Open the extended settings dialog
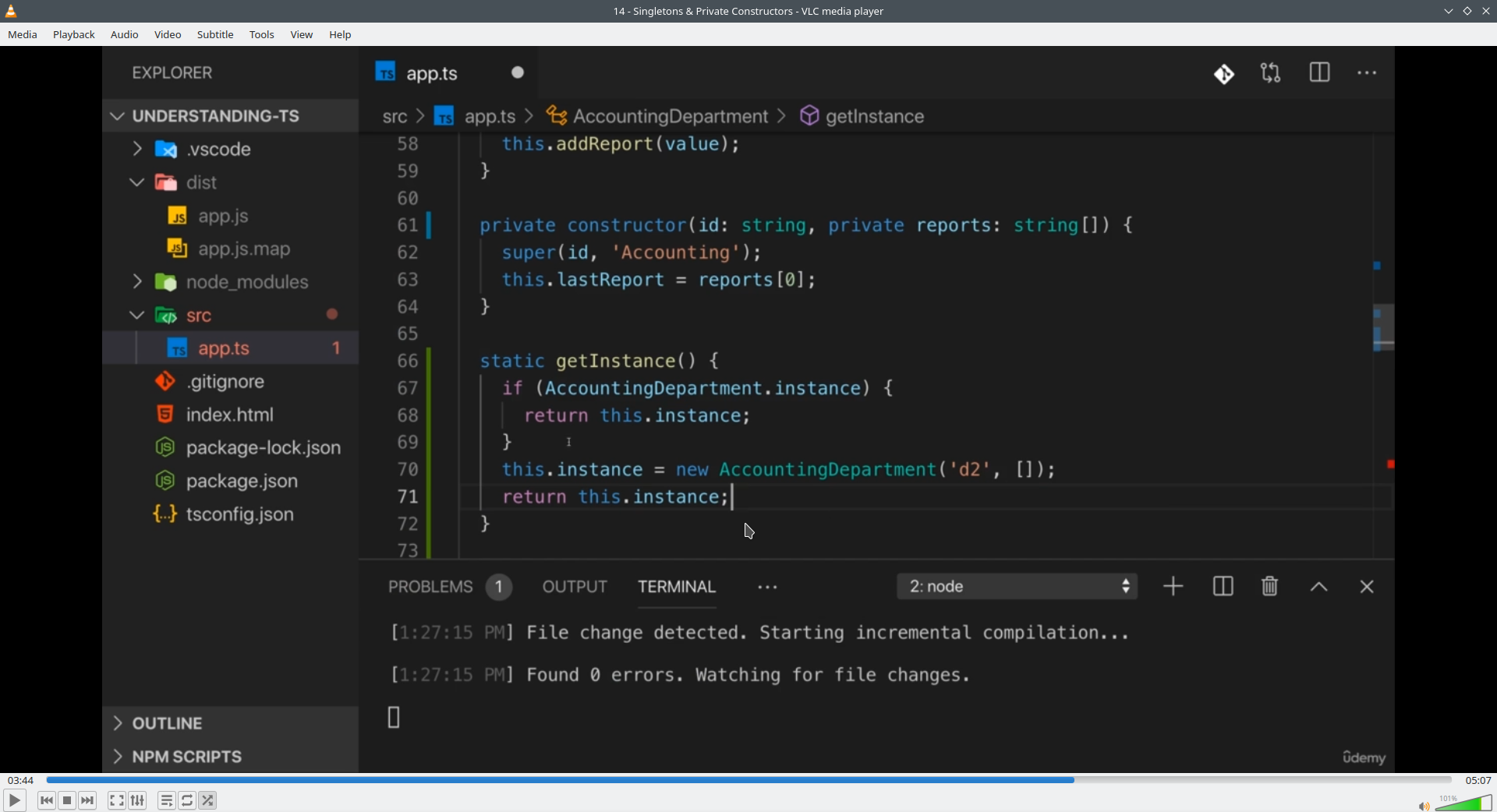Viewport: 1497px width, 812px height. (x=138, y=800)
